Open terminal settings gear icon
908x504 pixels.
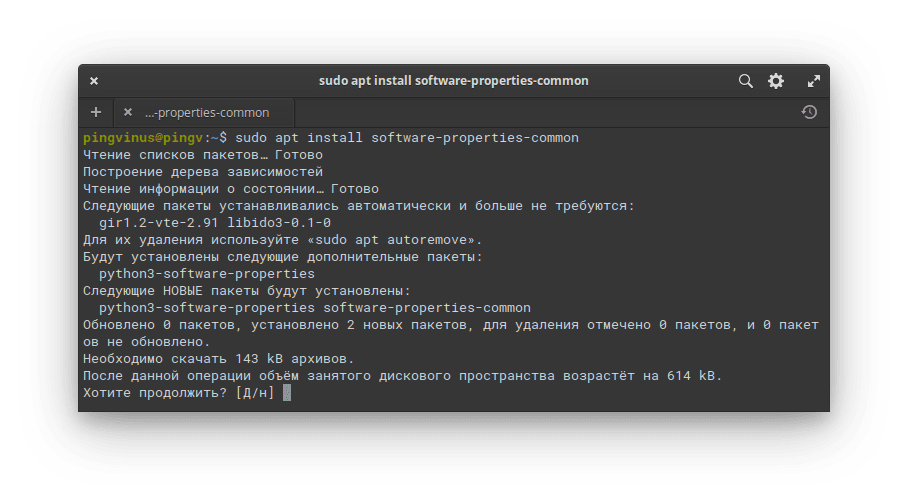click(776, 81)
